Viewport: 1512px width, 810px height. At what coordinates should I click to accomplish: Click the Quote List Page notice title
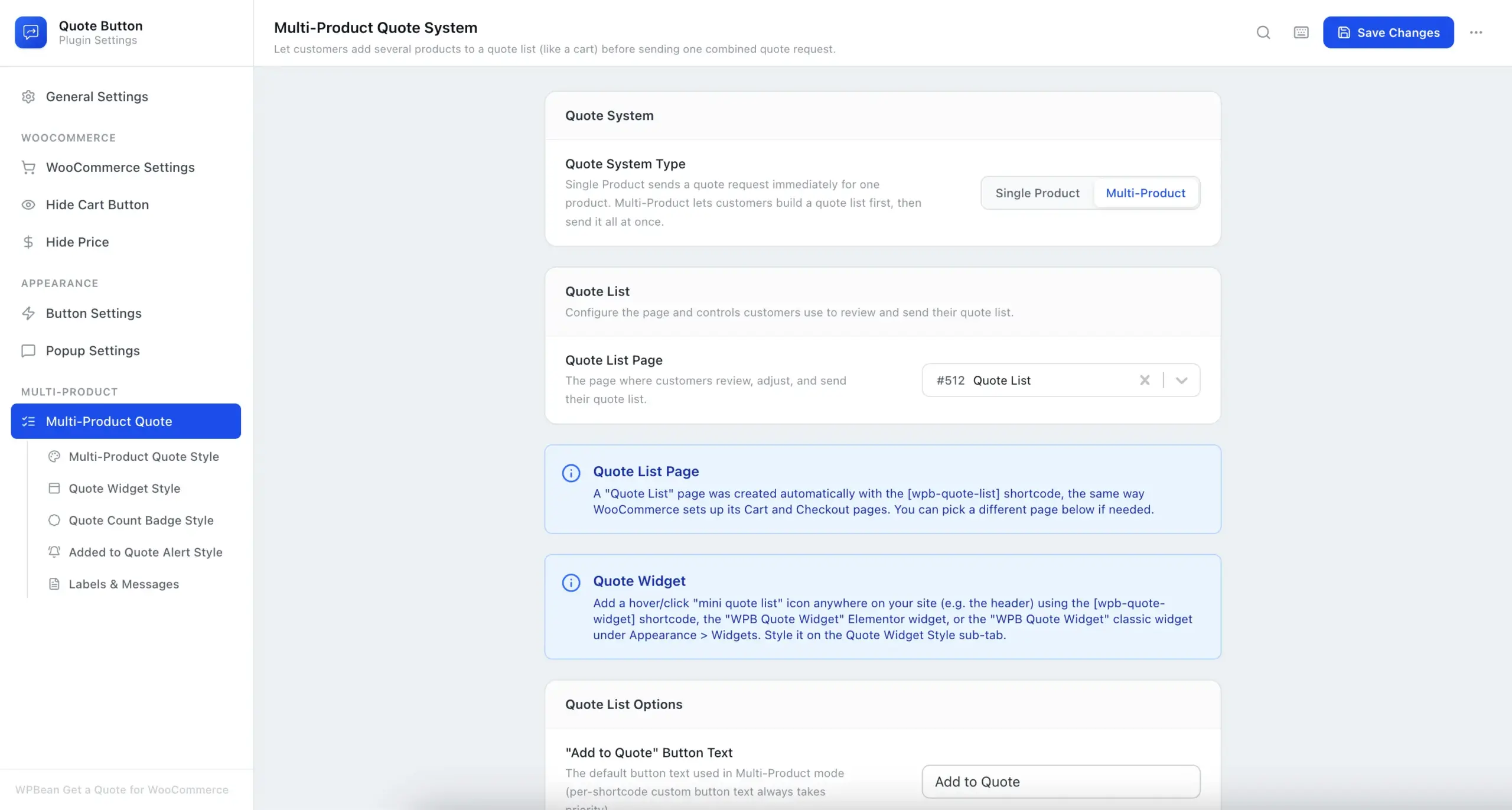tap(646, 471)
